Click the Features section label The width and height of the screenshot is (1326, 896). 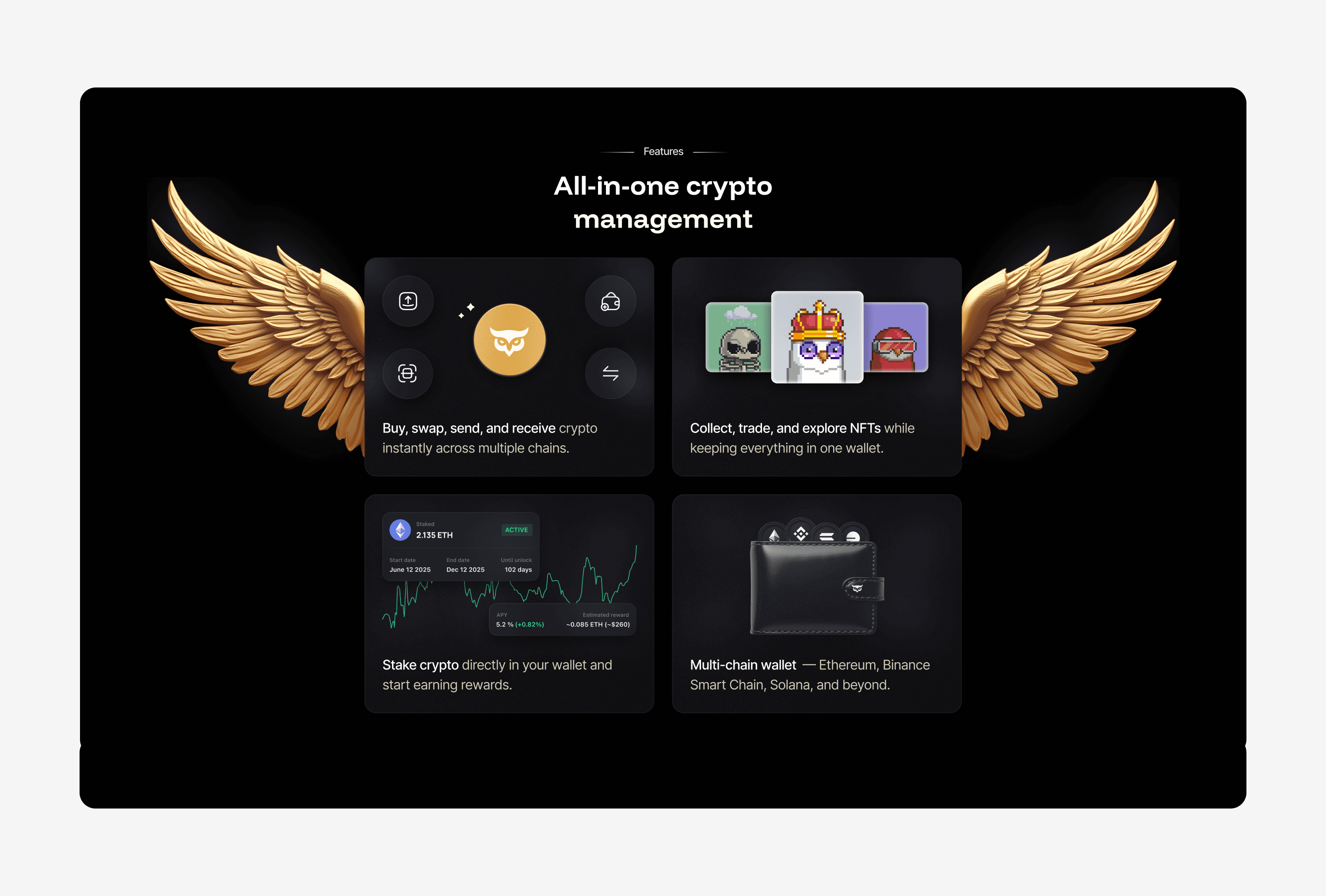point(663,151)
